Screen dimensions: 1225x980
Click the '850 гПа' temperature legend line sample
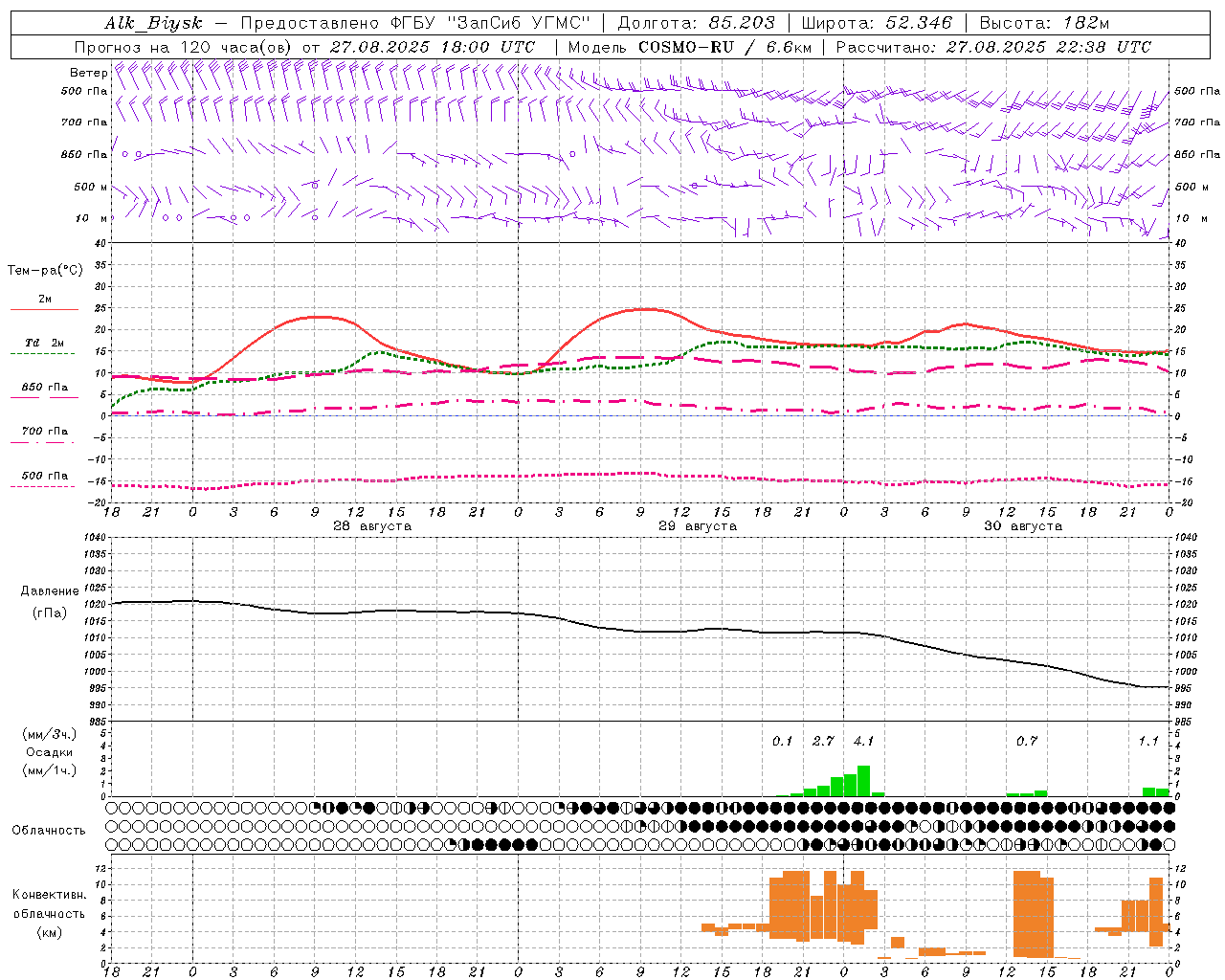coord(42,397)
